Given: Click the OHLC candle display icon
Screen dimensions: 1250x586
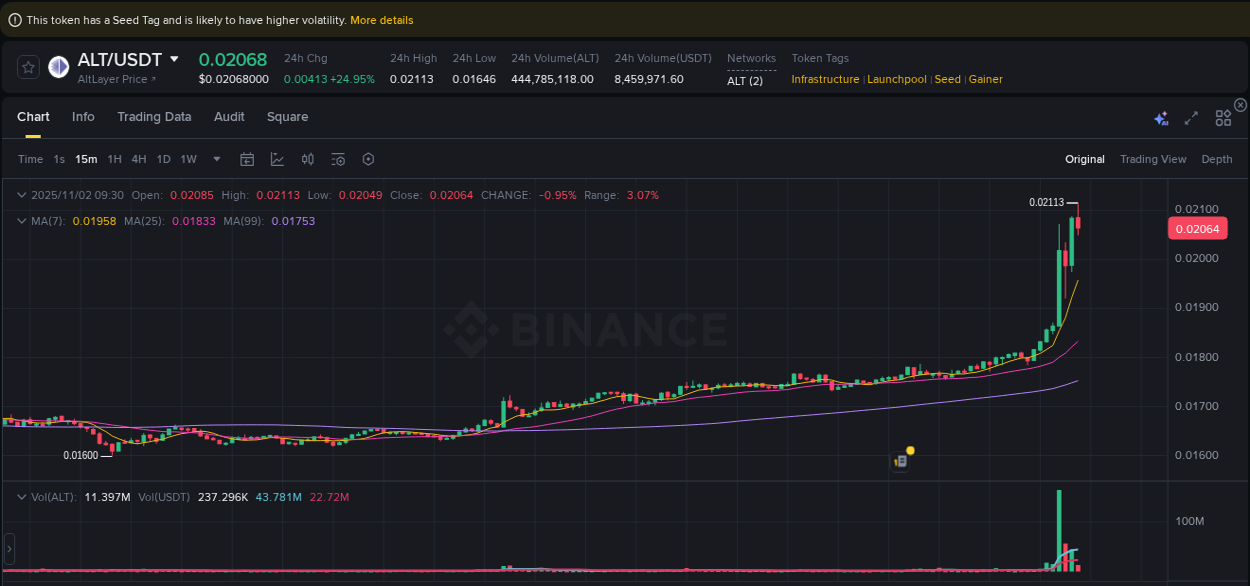Looking at the screenshot, I should 307,159.
